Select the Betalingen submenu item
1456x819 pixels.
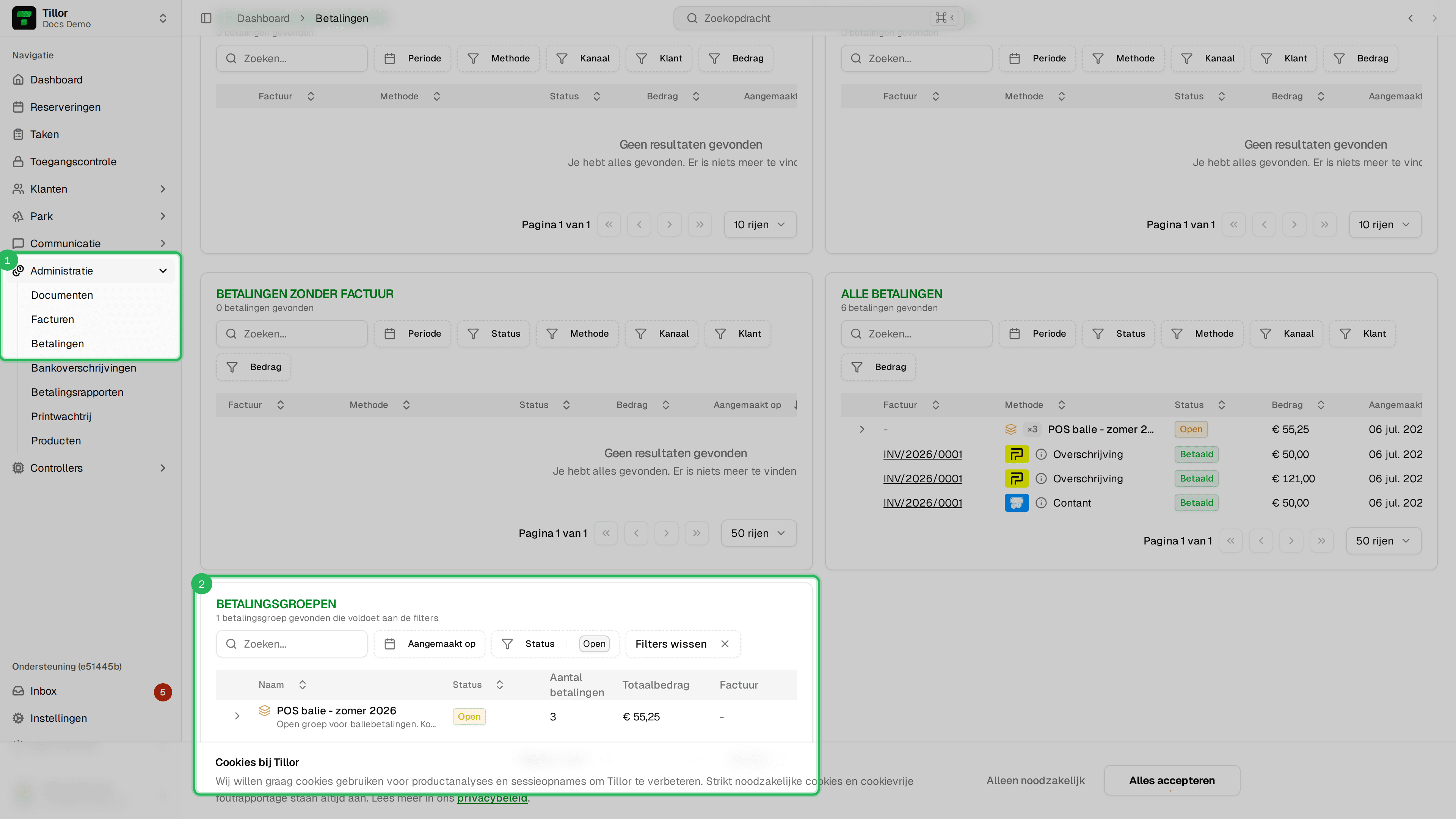coord(57,344)
